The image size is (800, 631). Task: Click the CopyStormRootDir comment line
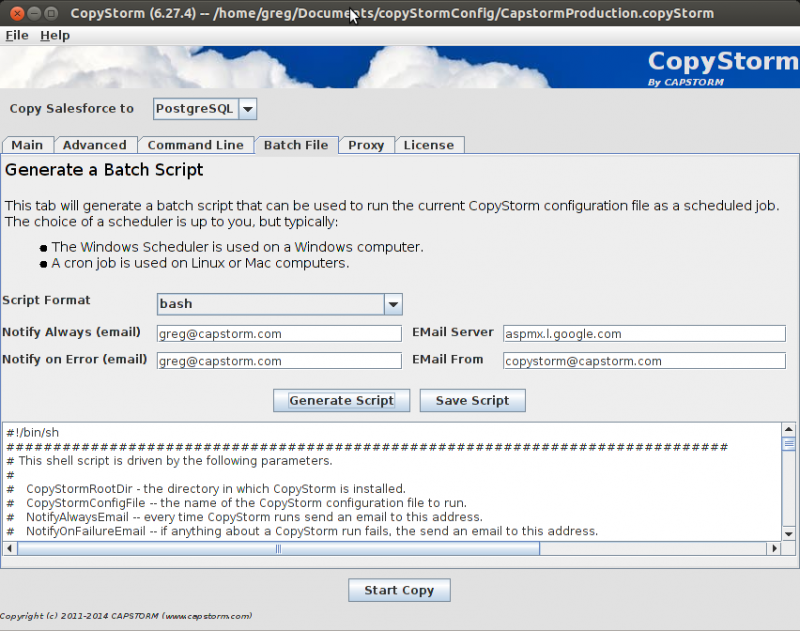pos(206,489)
